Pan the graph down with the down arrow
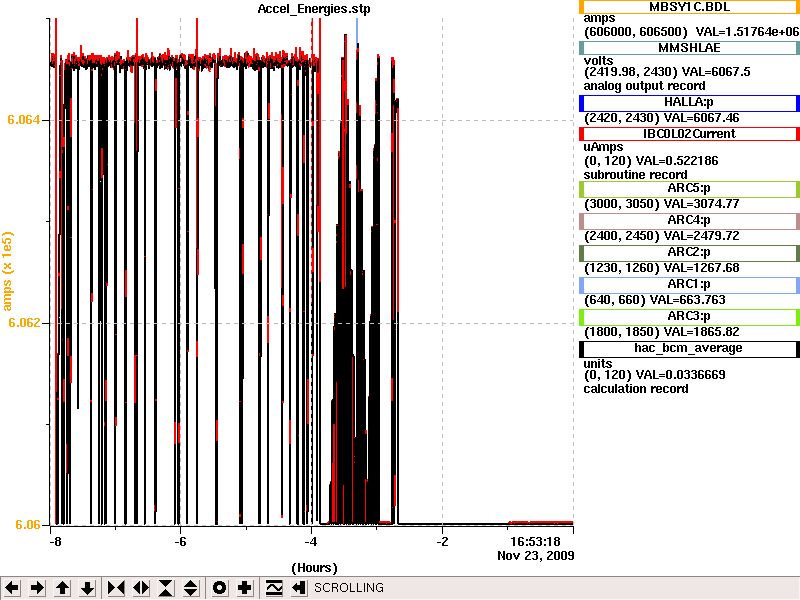This screenshot has height=600, width=800. 88,588
